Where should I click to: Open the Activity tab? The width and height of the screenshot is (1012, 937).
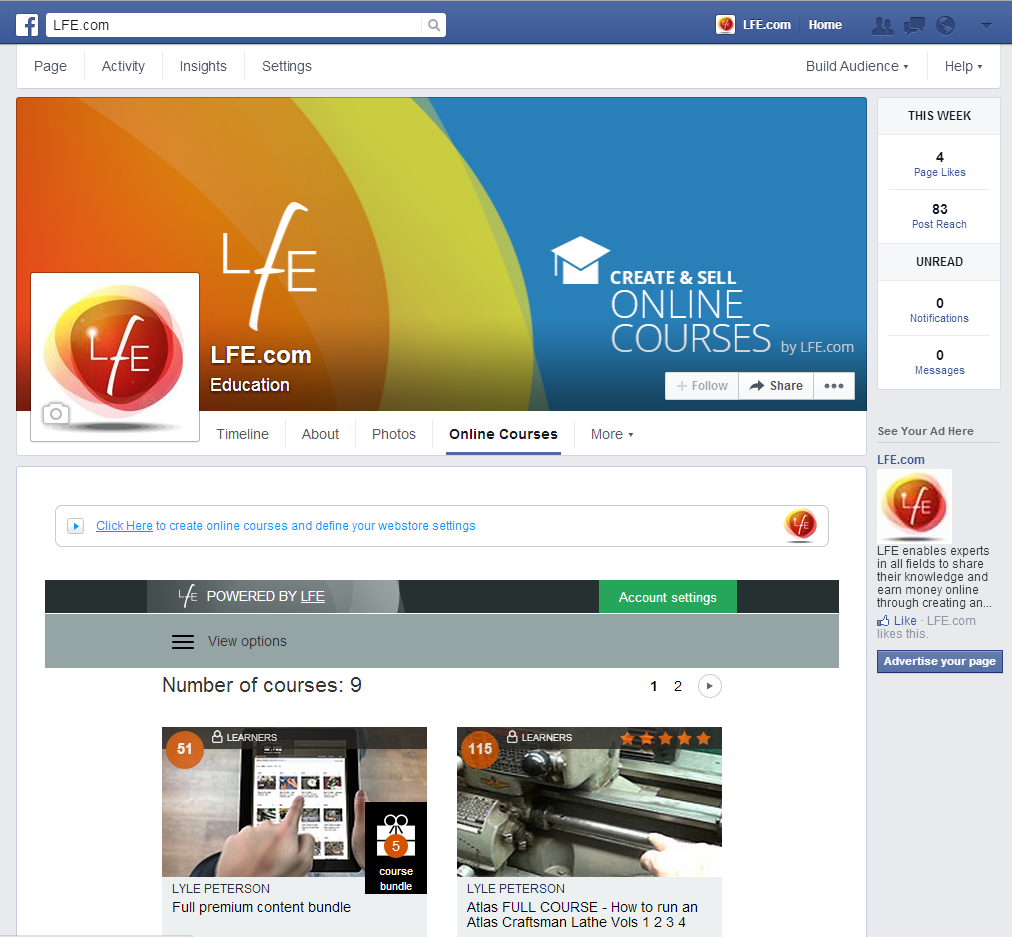[x=123, y=66]
